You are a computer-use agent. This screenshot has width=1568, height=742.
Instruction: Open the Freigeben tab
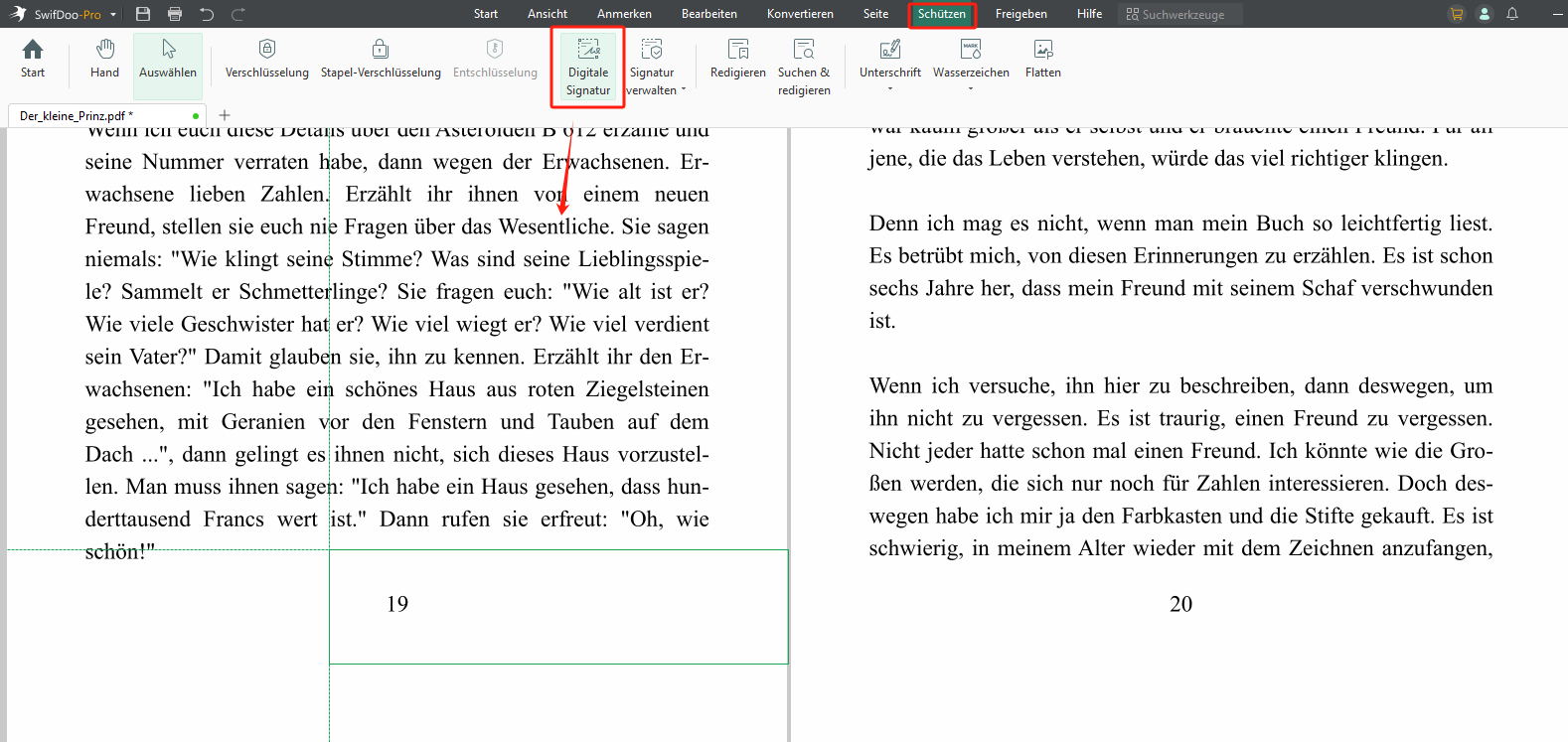pyautogui.click(x=1021, y=14)
